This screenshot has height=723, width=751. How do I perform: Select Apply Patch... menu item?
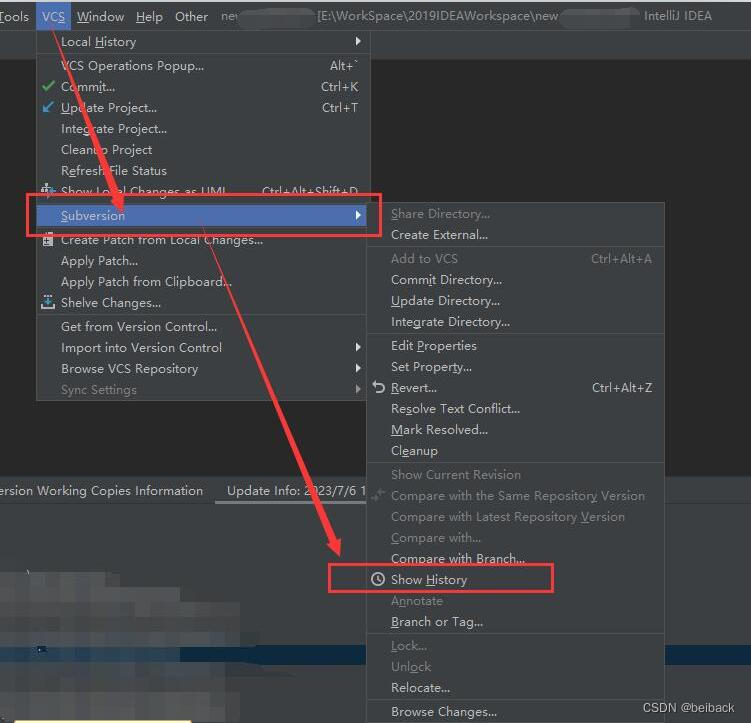201,260
